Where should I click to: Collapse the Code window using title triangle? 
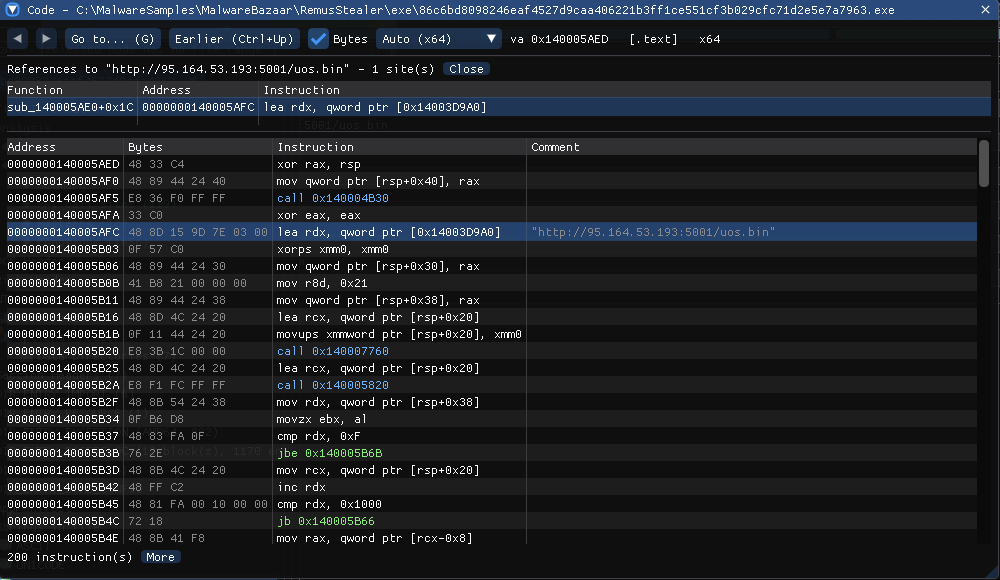(12, 10)
